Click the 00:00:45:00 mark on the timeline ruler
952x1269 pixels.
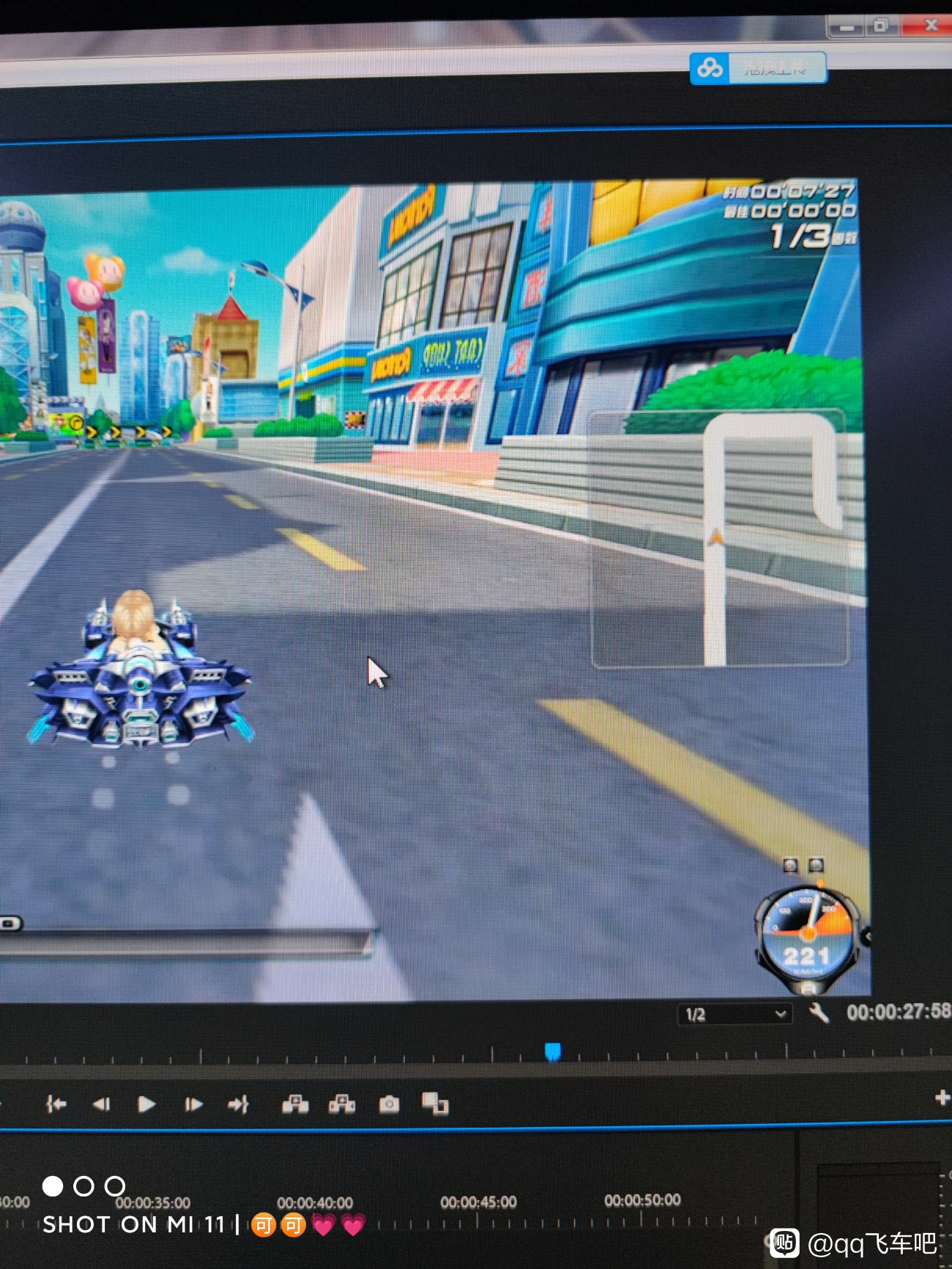tap(478, 1202)
